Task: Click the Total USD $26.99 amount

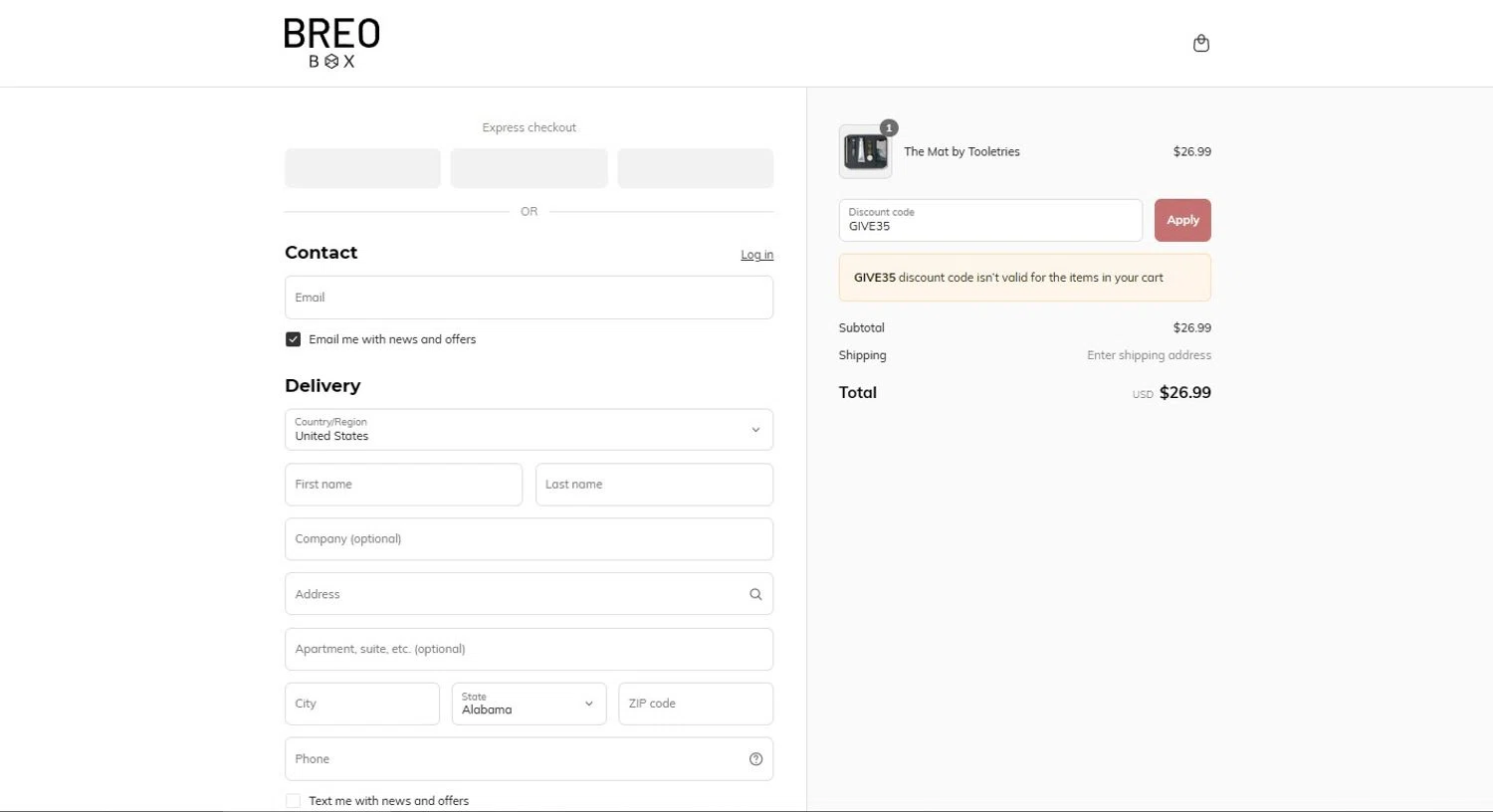Action: coord(1172,393)
